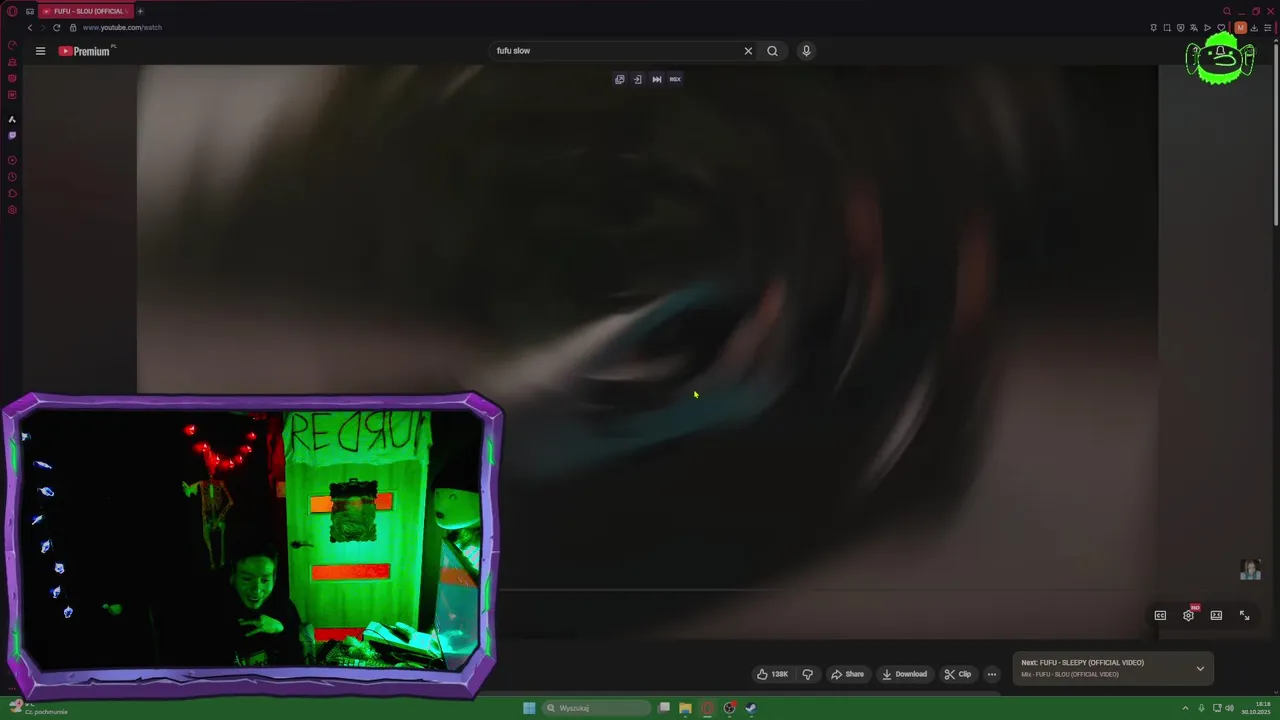Create a Clip of the video
Screen dimensions: 1280x720
coord(958,674)
